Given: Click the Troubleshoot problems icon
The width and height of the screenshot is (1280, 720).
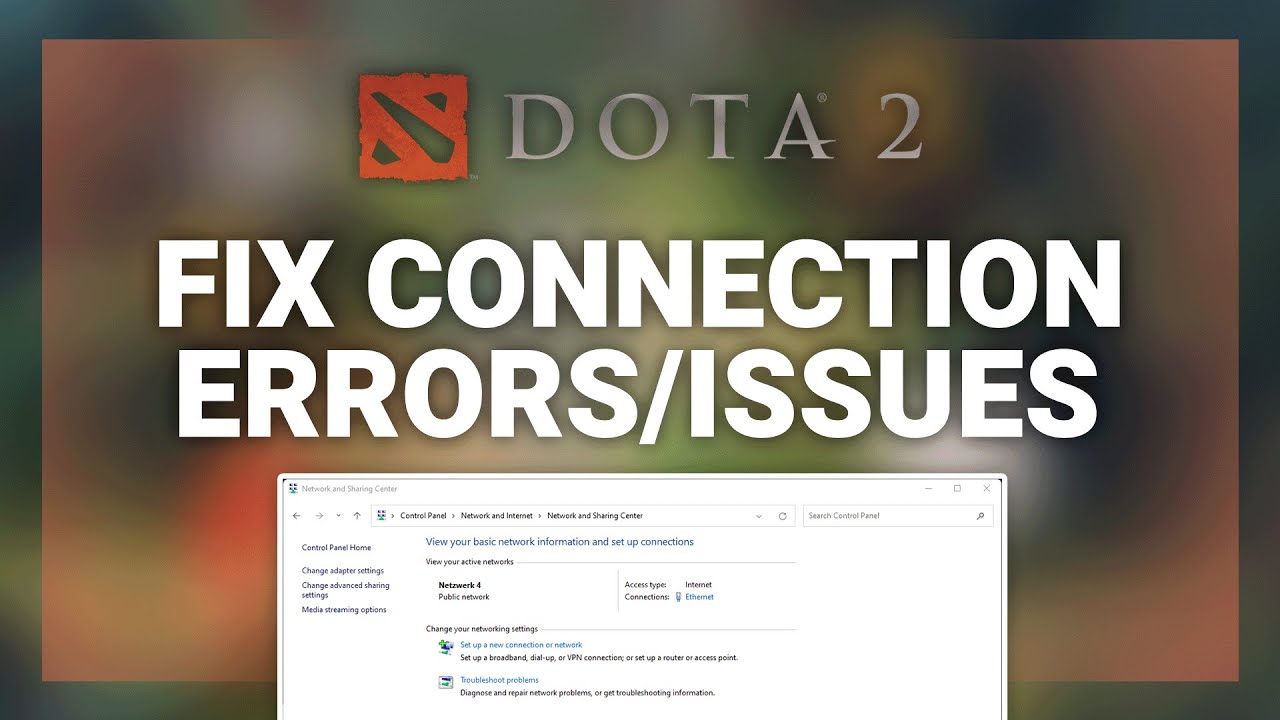Looking at the screenshot, I should [x=446, y=683].
